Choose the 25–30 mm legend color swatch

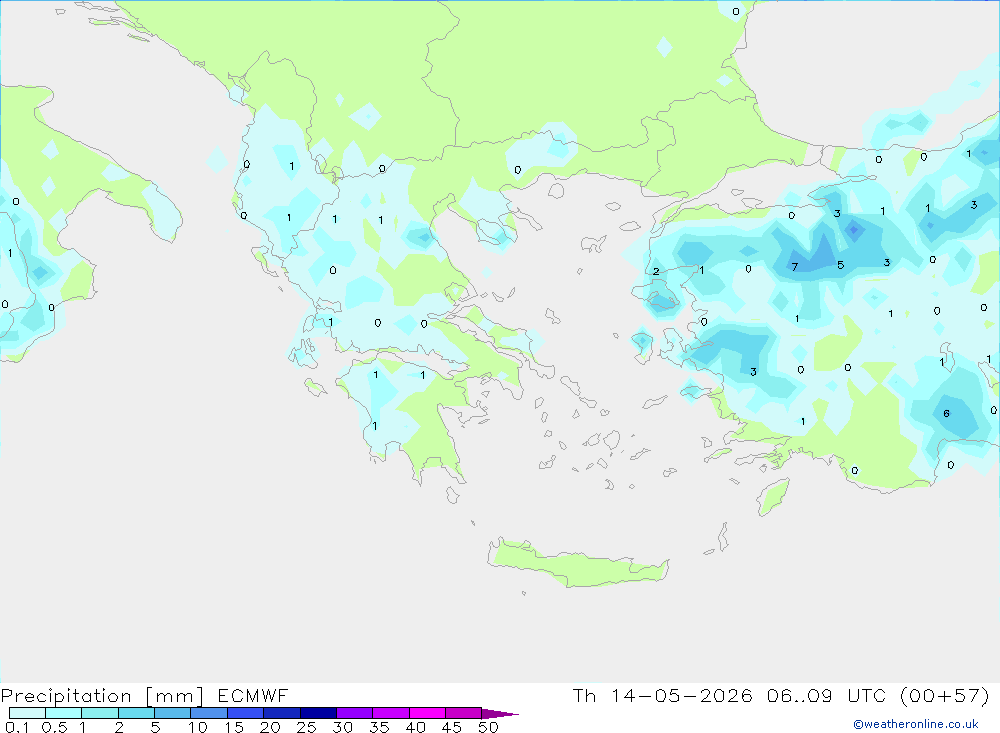coord(318,713)
